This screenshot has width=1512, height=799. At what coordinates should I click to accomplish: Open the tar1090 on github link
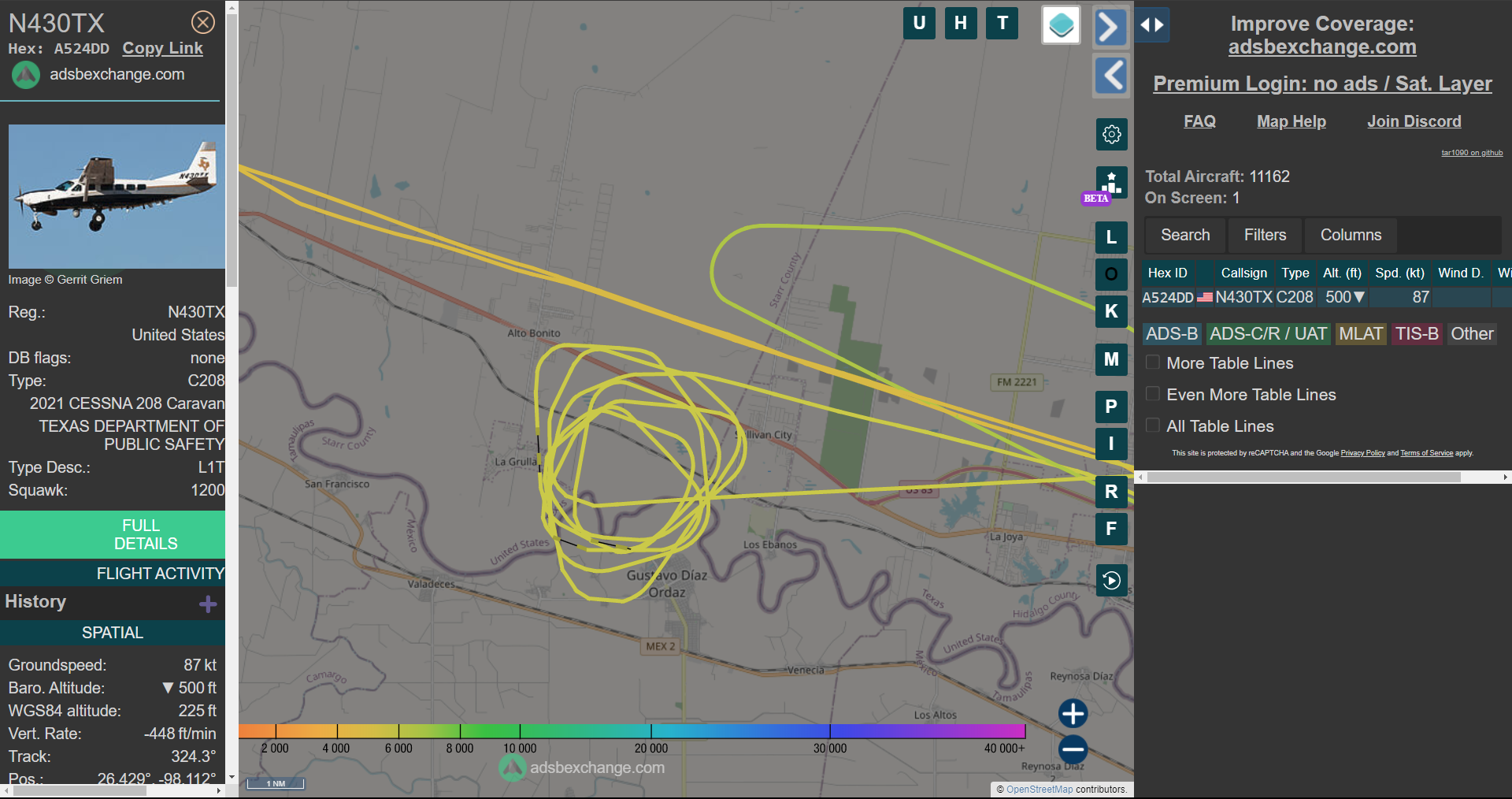(1472, 153)
